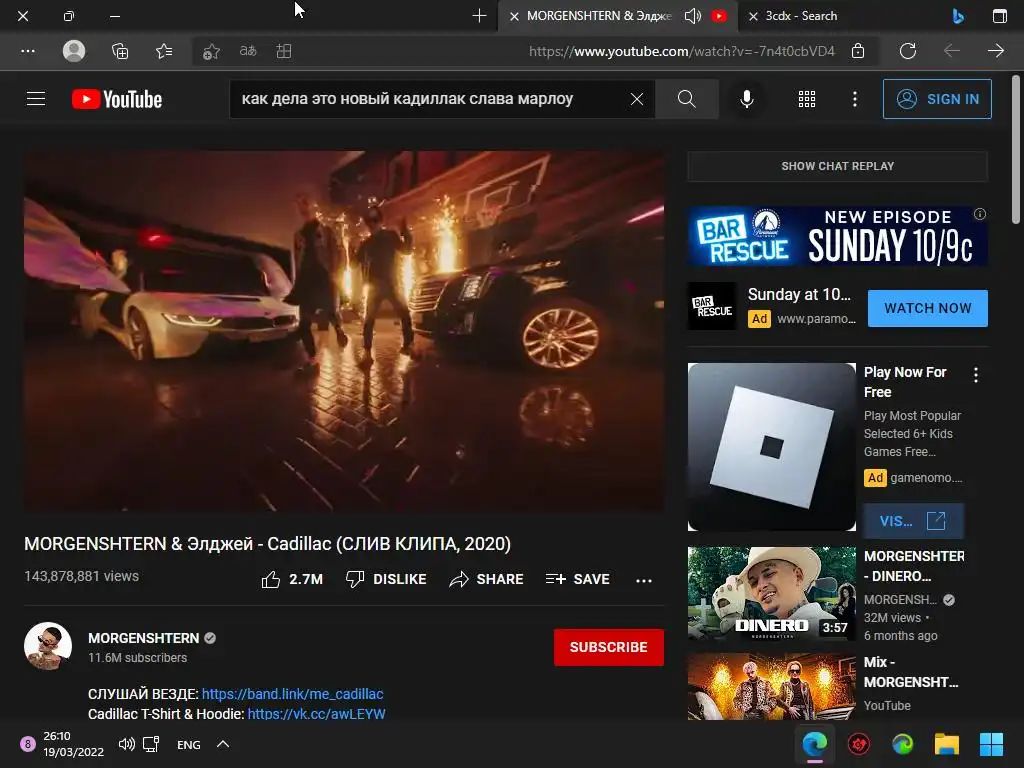Open the notification count badge

point(27,744)
